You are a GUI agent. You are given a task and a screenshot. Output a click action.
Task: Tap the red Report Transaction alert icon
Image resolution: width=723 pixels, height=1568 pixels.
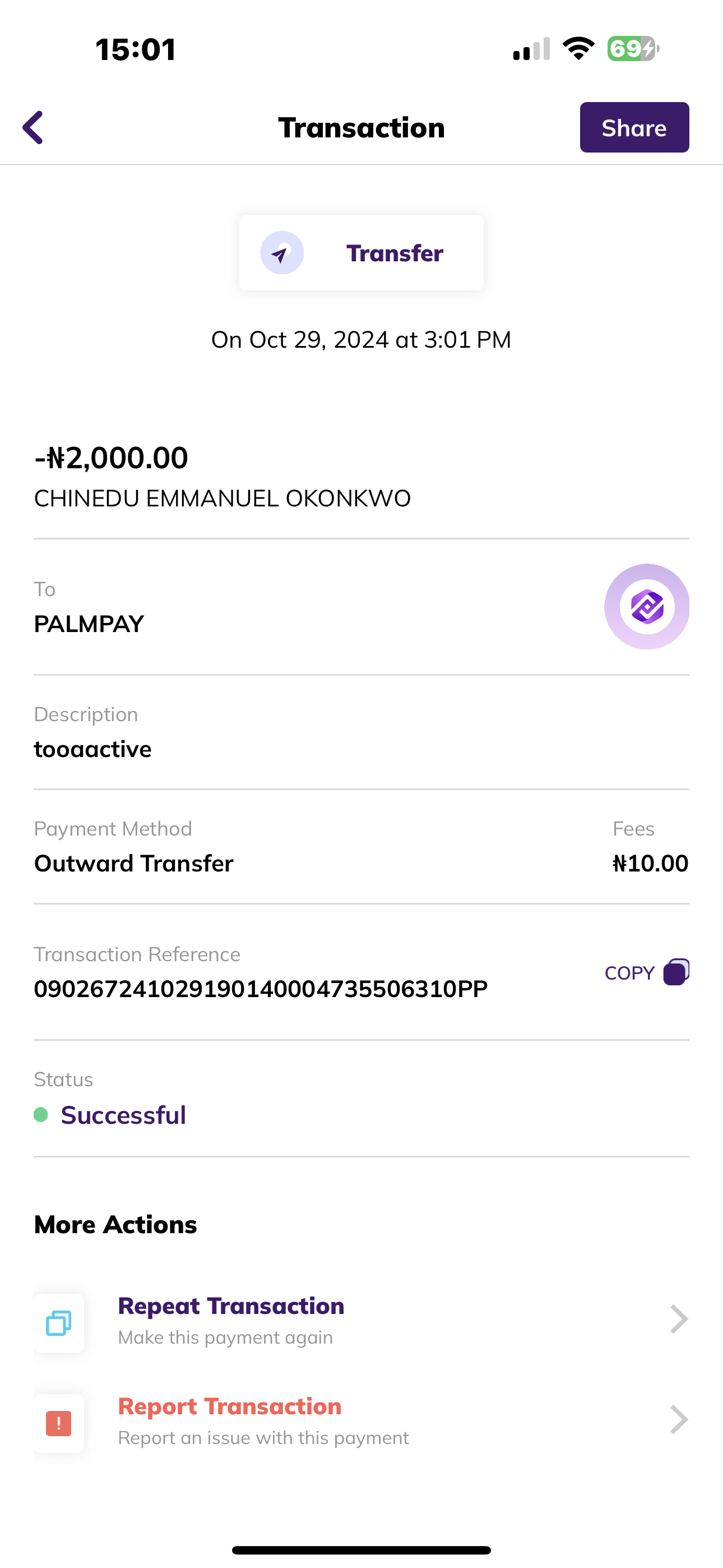(x=59, y=1423)
